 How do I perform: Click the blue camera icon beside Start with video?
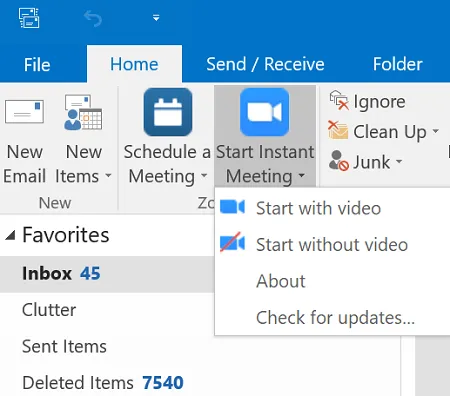click(x=233, y=207)
